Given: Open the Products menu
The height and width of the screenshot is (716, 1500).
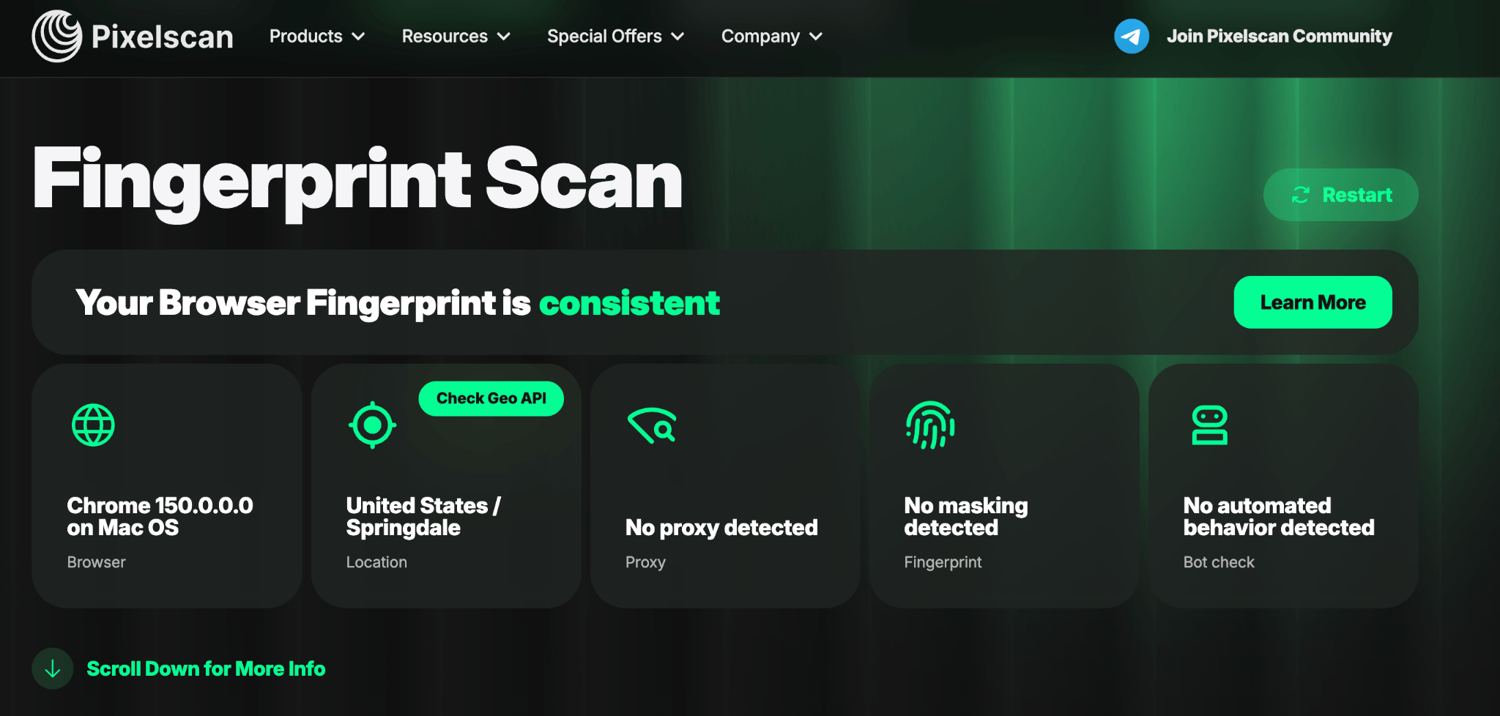Looking at the screenshot, I should pyautogui.click(x=317, y=36).
